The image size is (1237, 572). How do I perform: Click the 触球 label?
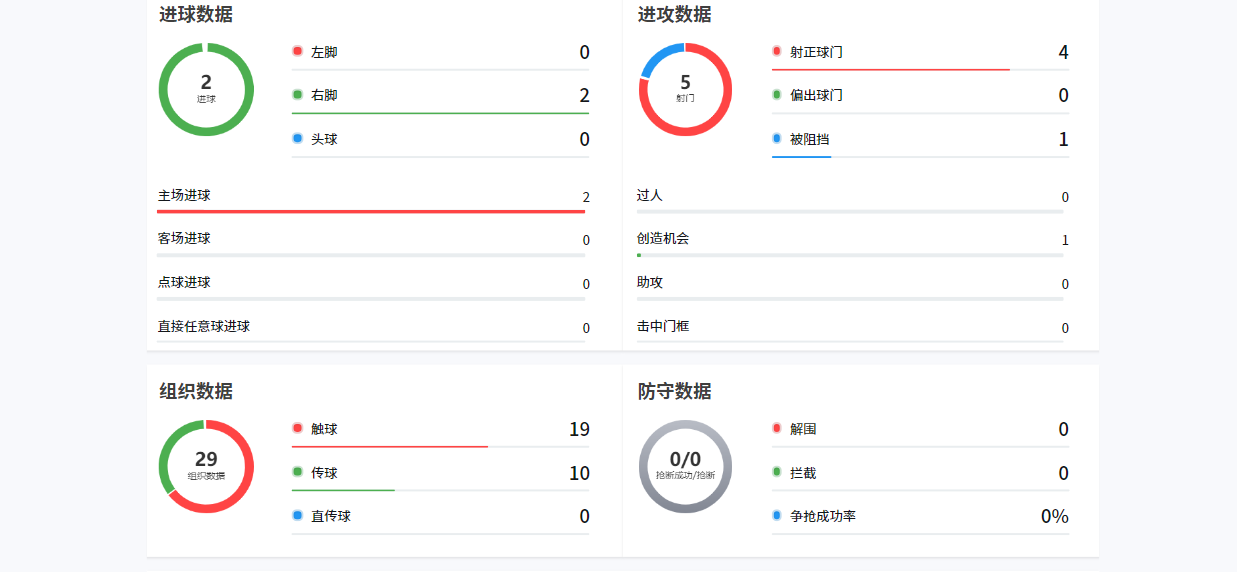(324, 429)
